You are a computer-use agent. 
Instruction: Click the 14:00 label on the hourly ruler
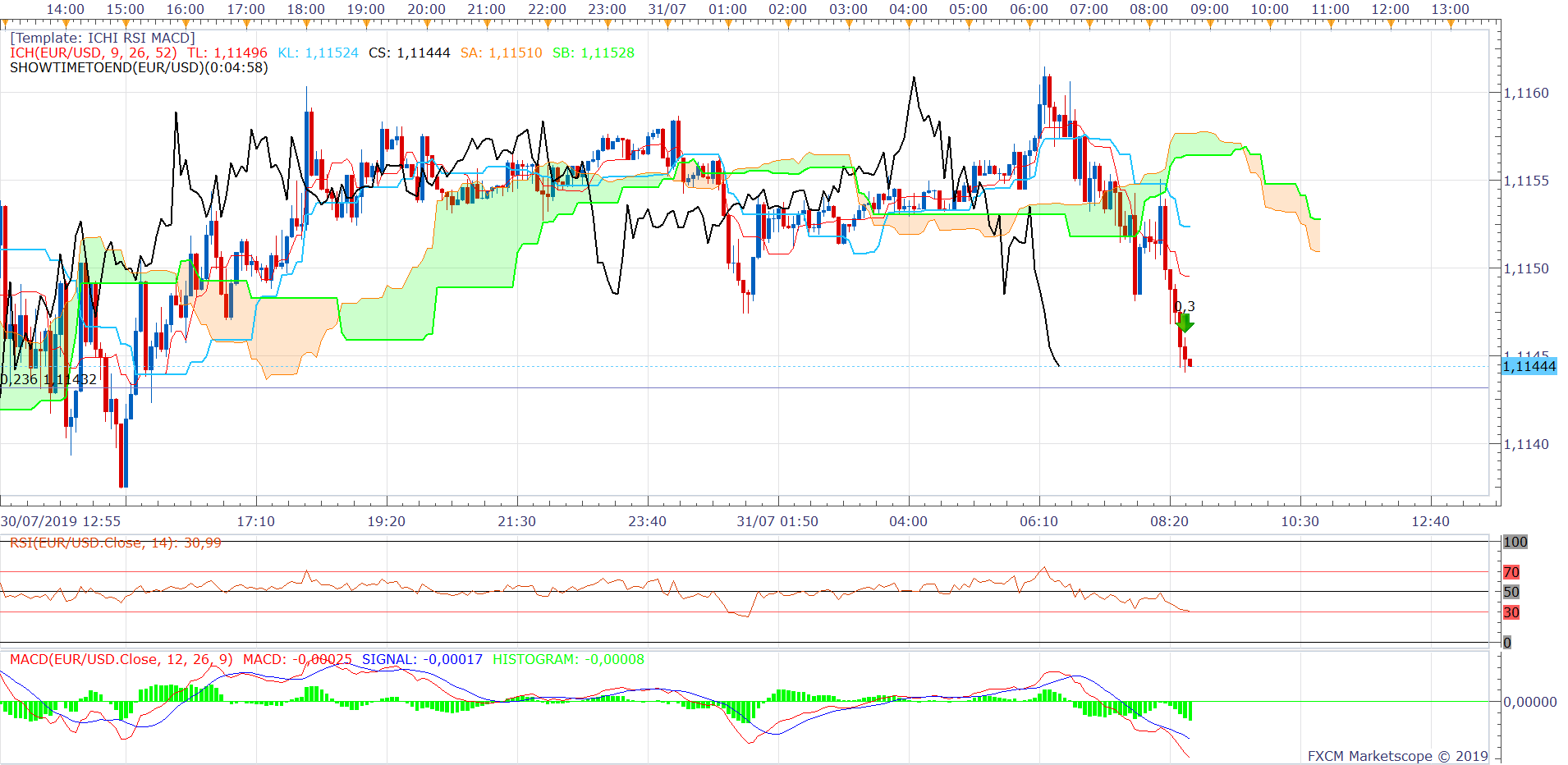coord(66,9)
